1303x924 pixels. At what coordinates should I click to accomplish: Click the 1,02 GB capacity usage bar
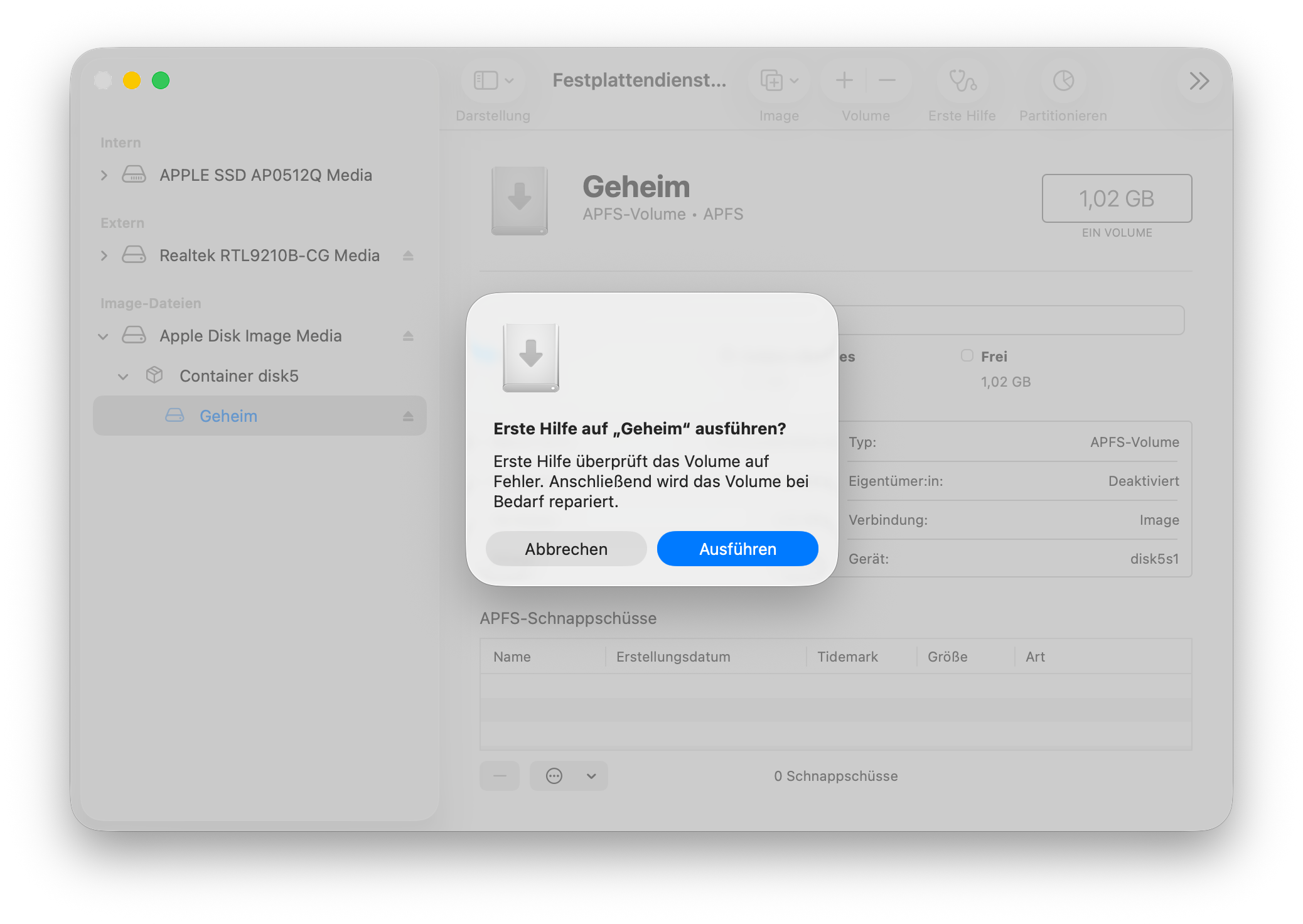(x=1011, y=321)
